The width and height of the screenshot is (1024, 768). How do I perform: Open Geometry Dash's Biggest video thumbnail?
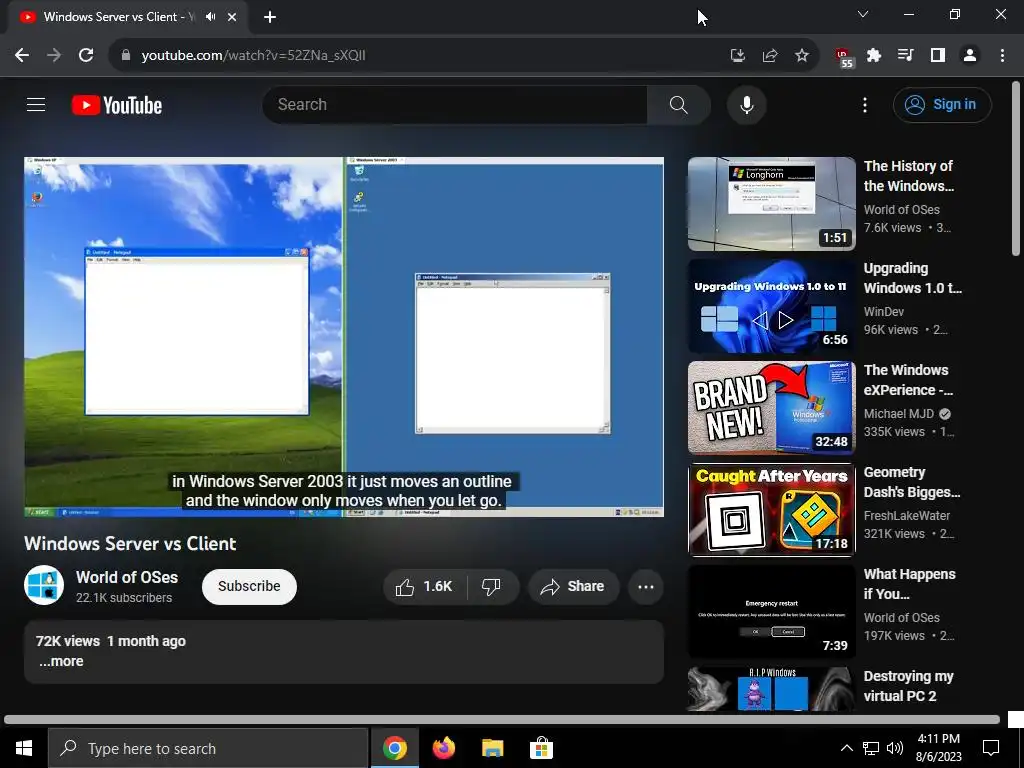click(771, 509)
